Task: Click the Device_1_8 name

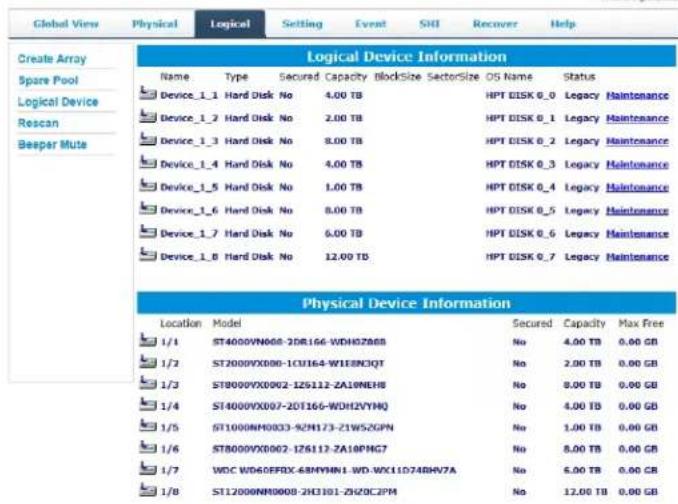Action: pos(189,257)
